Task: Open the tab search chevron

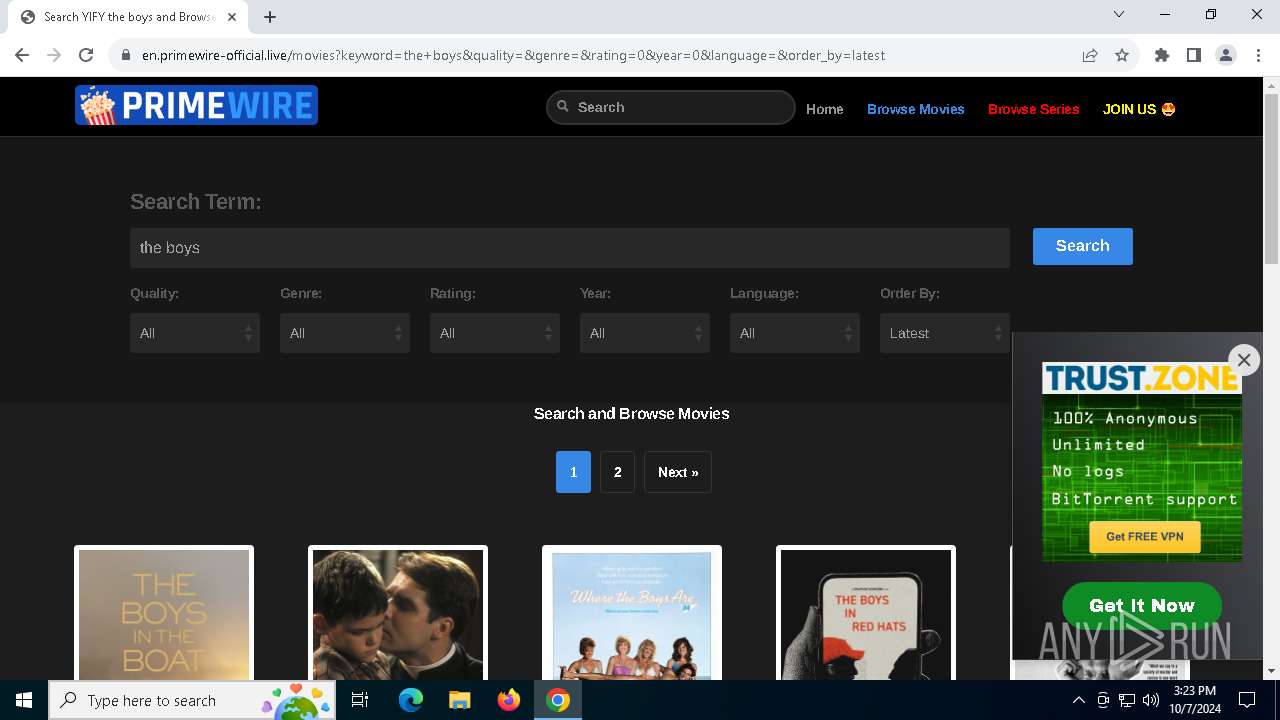Action: [x=1119, y=14]
